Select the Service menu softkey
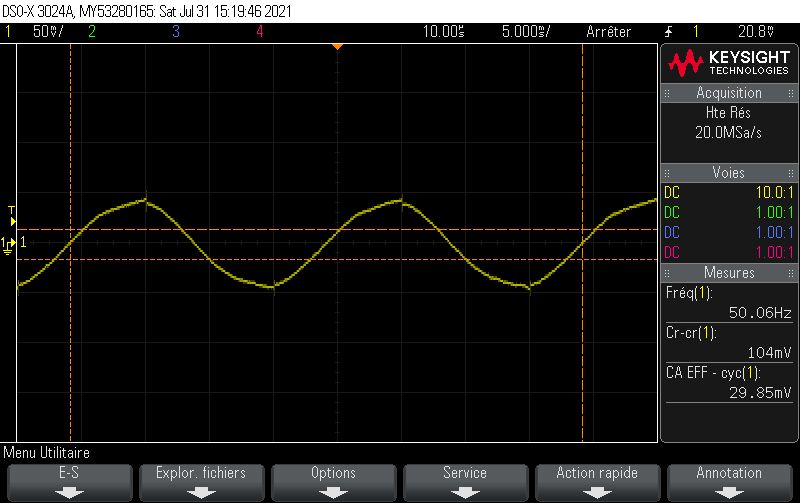 point(465,481)
